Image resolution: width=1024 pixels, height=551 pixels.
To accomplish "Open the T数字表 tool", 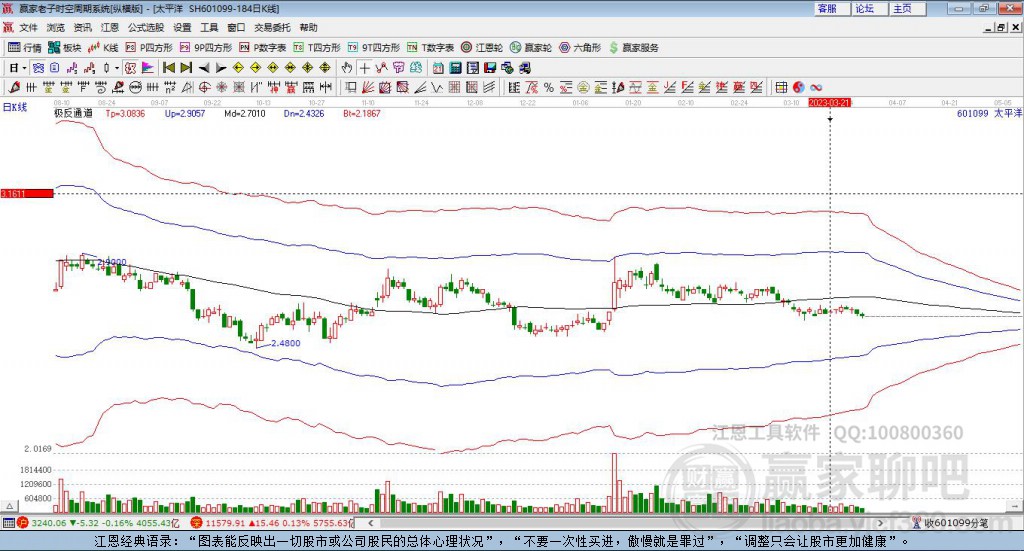I will tap(430, 48).
